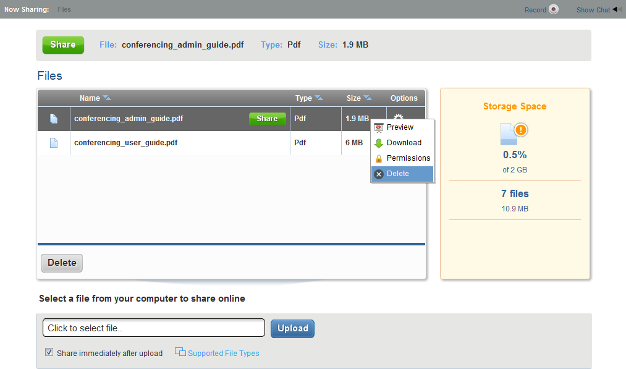Viewport: 626px width, 369px height.
Task: Click the Storage Space heading
Action: [515, 106]
